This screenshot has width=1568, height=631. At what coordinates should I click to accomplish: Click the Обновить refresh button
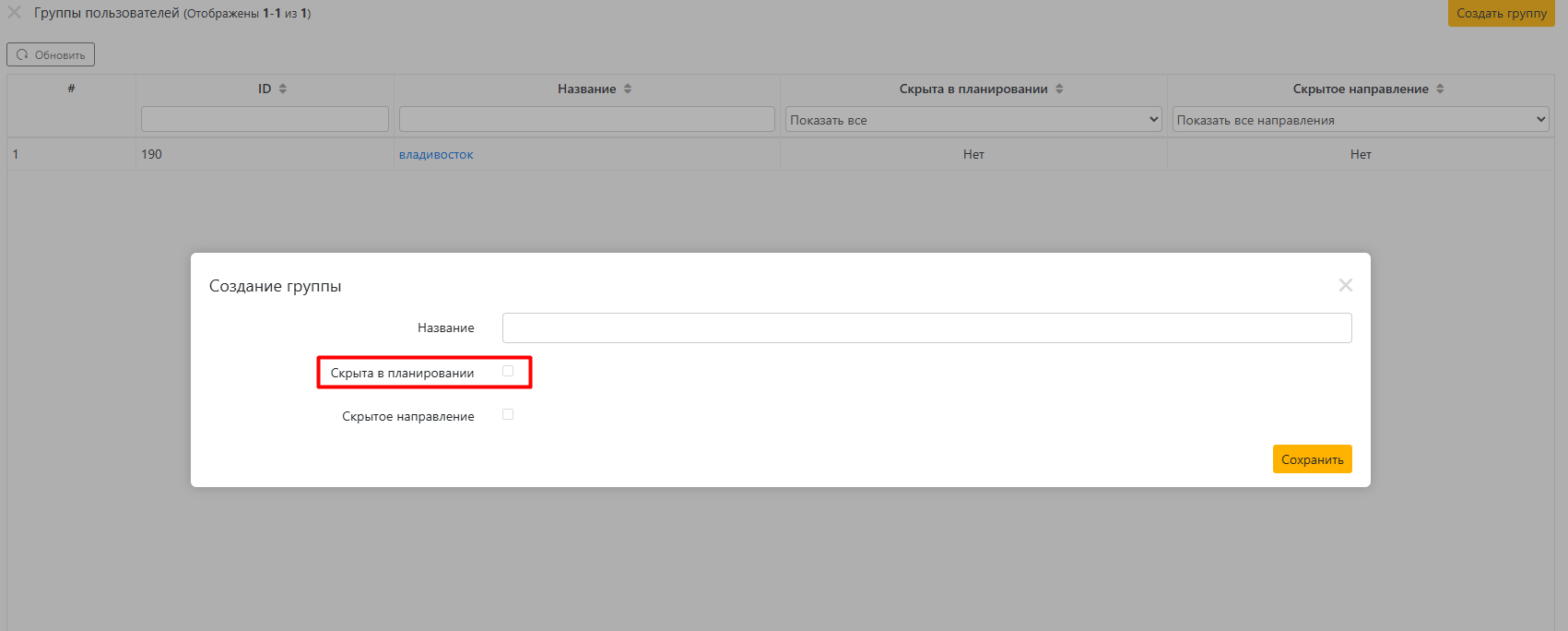[x=51, y=54]
